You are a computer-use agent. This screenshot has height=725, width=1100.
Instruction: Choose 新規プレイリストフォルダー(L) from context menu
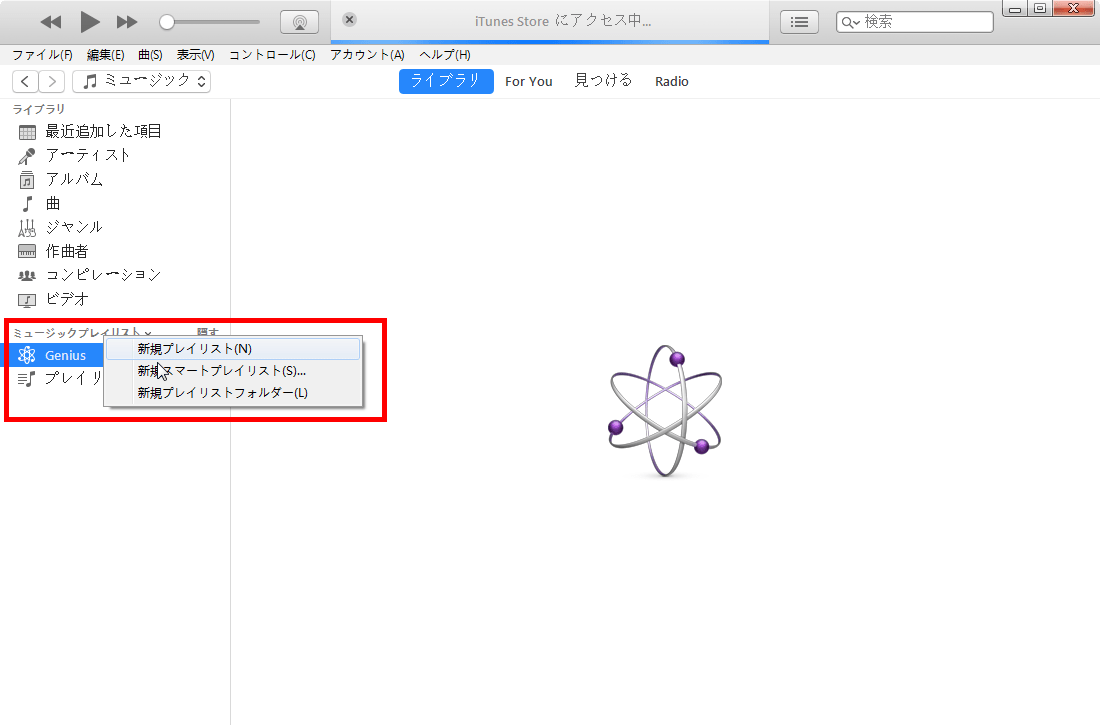click(x=233, y=393)
